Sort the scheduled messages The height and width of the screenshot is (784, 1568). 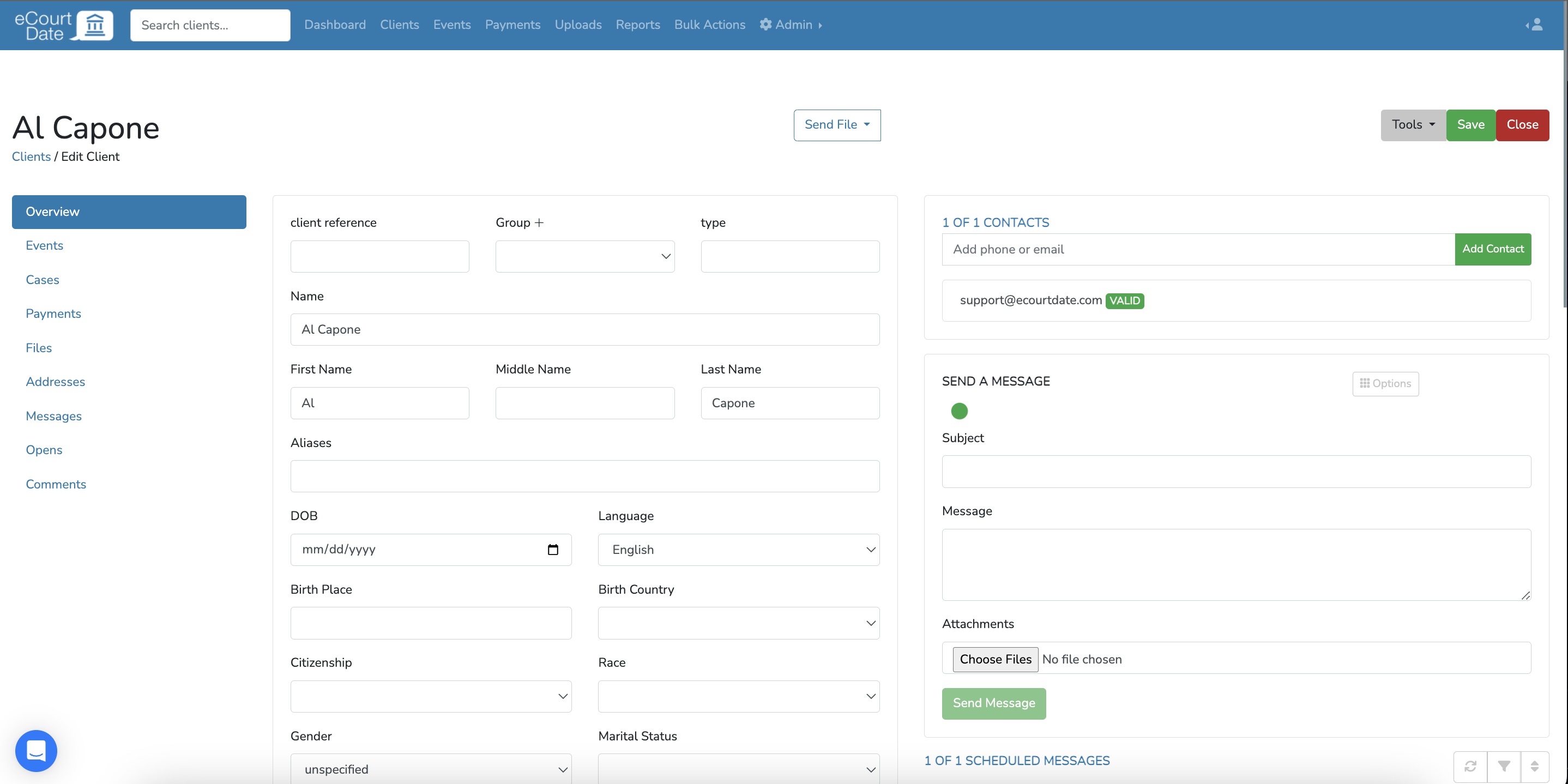(x=1534, y=766)
